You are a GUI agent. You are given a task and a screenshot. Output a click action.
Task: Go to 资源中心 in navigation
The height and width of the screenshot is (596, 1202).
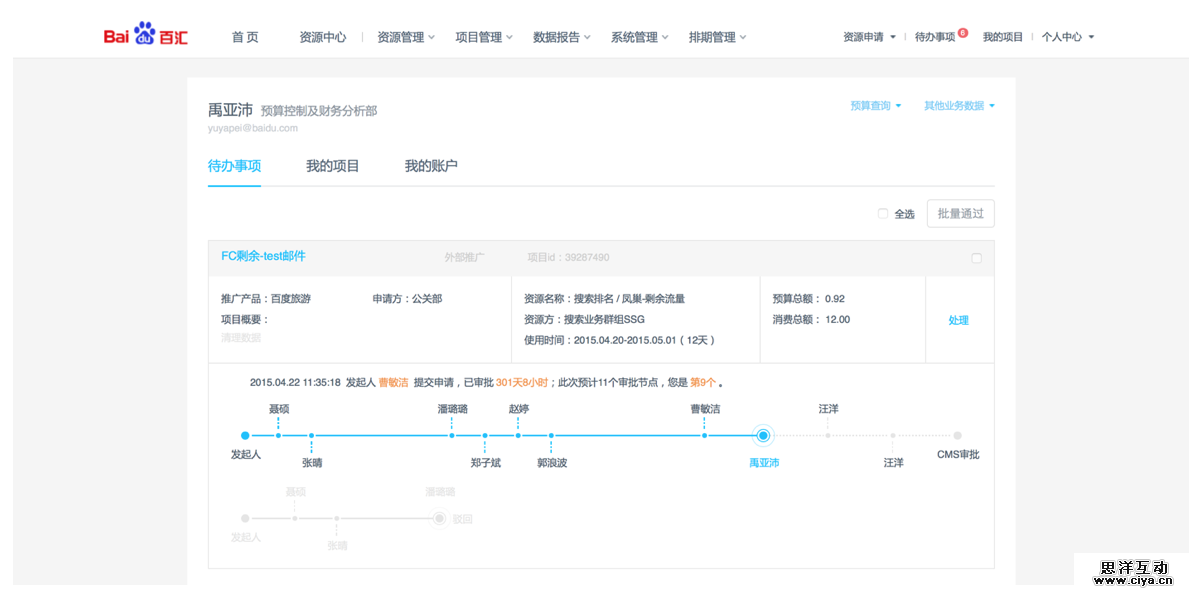tap(322, 37)
